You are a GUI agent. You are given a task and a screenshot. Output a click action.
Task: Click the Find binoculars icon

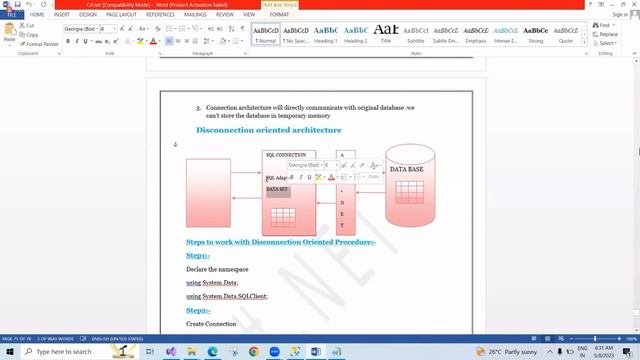(x=596, y=25)
